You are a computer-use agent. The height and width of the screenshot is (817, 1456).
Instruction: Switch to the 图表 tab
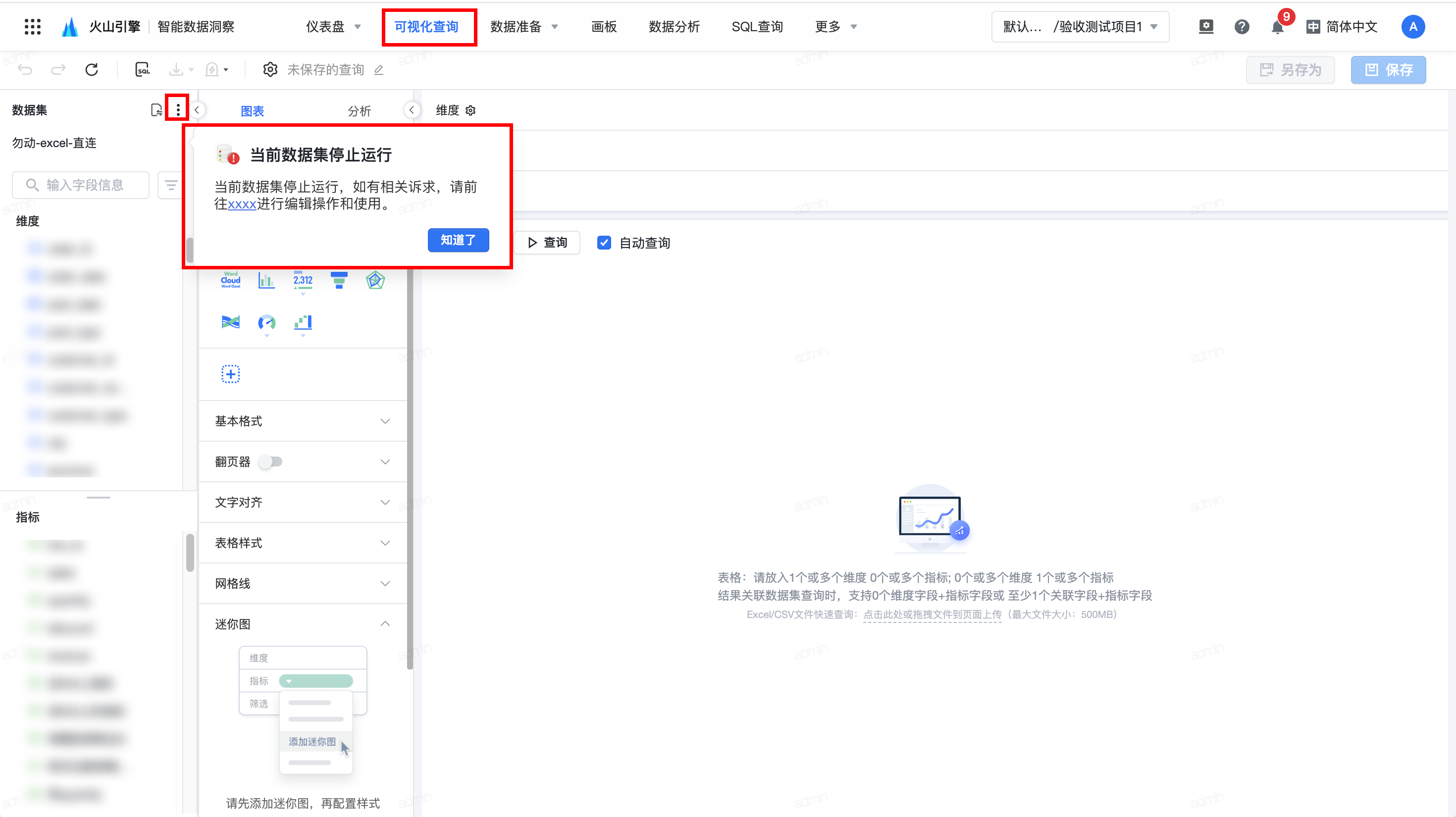tap(252, 111)
